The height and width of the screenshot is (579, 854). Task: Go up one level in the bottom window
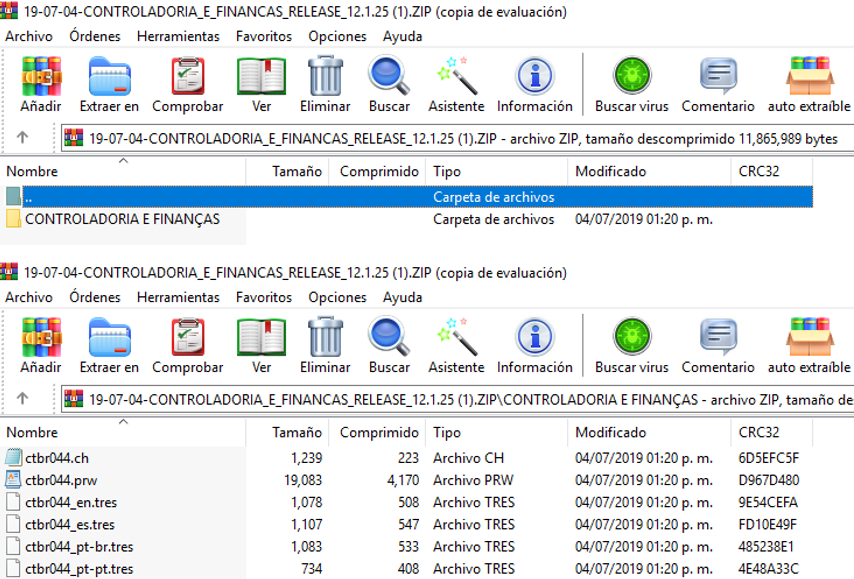tap(22, 398)
